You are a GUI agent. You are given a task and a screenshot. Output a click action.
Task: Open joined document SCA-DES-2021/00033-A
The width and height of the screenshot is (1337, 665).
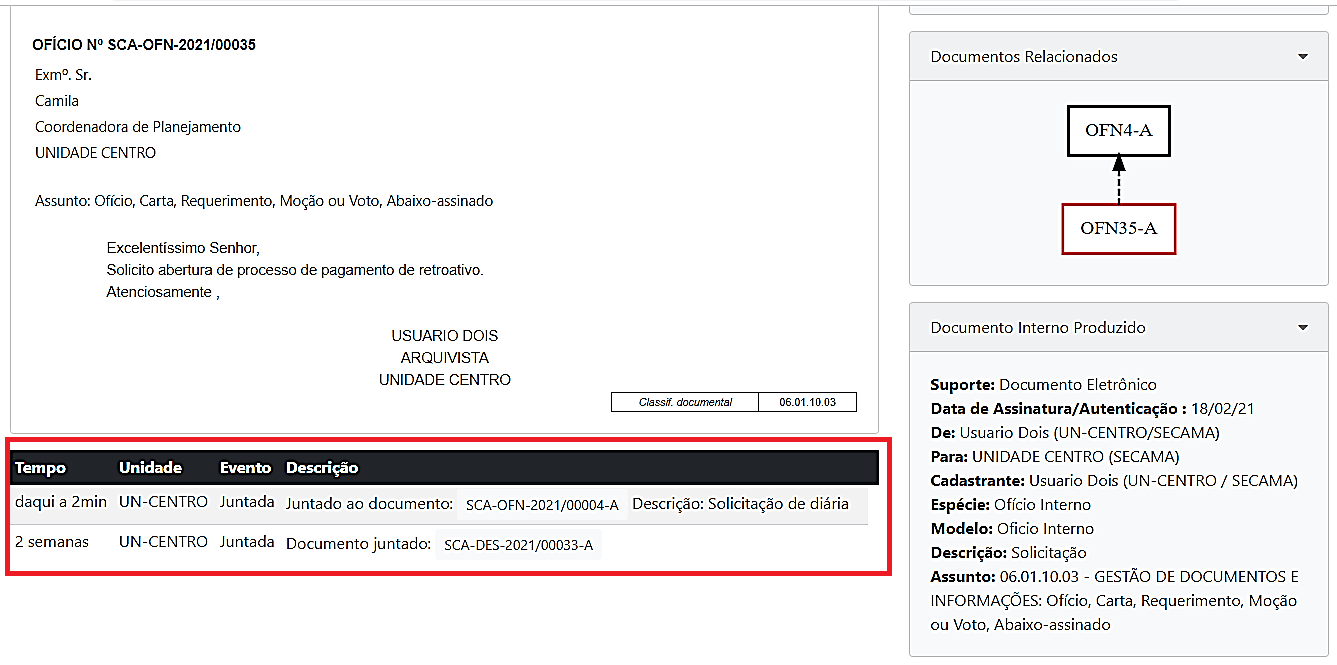[x=518, y=545]
